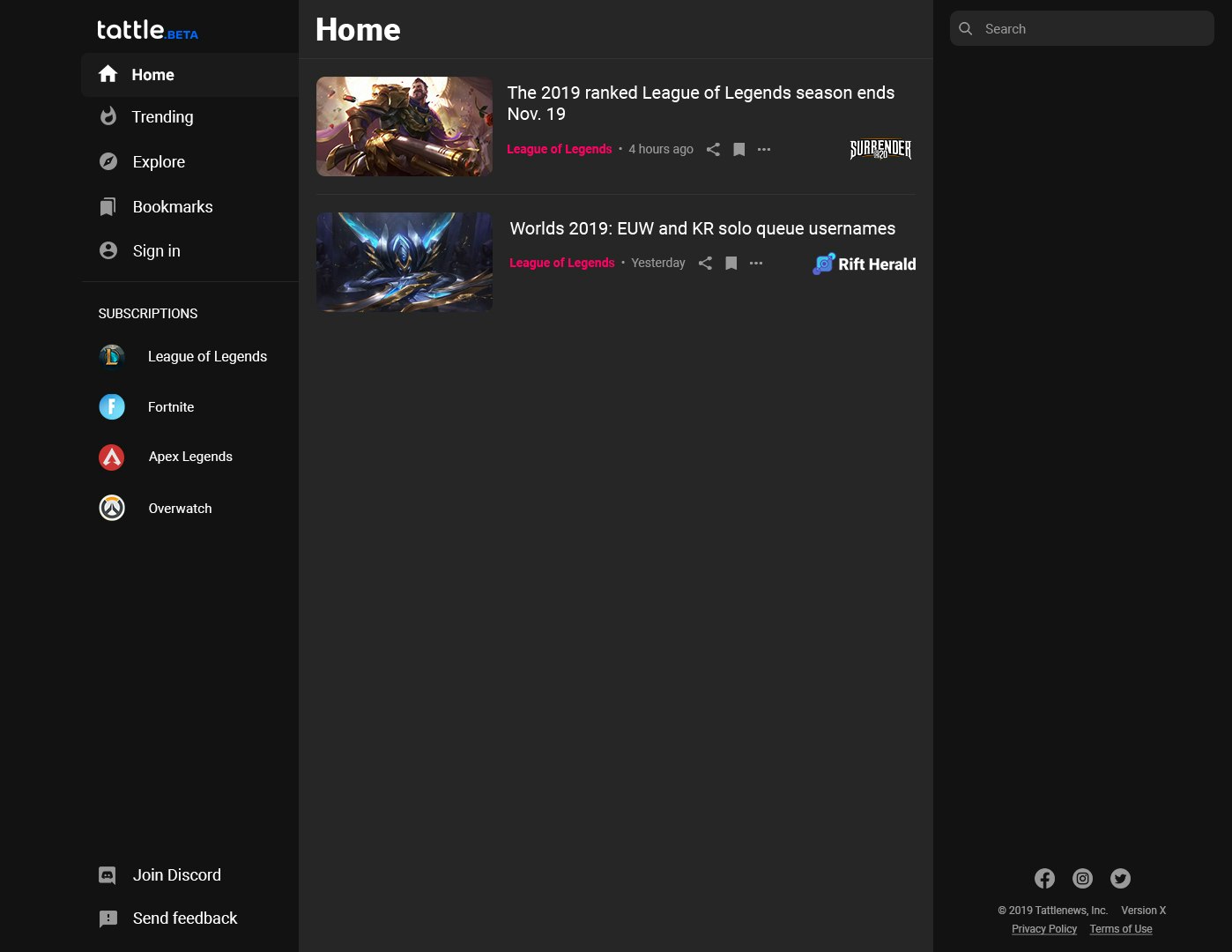Click the League of Legends subscription icon
1232x952 pixels.
point(112,356)
